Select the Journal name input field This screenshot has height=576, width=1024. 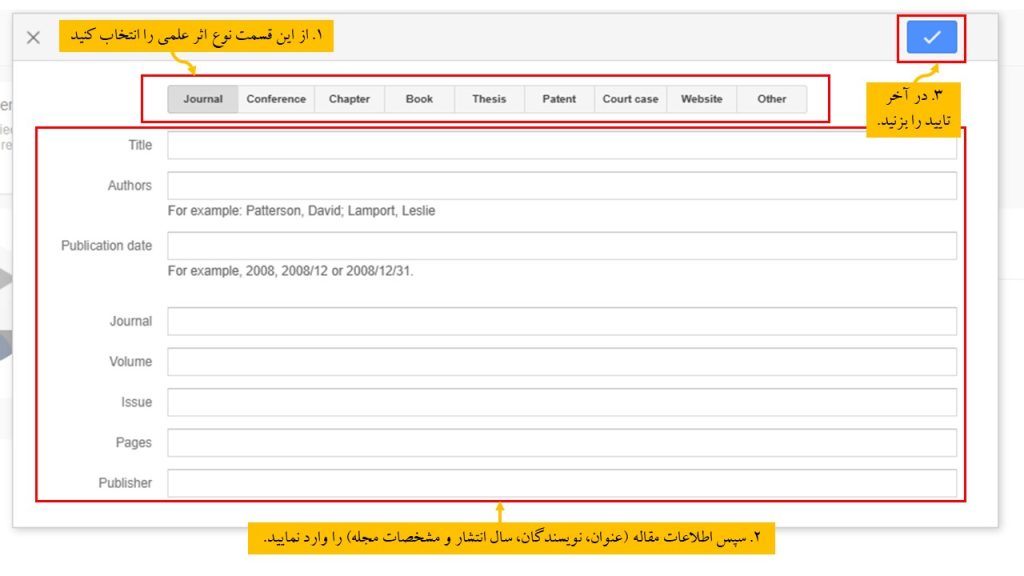pyautogui.click(x=560, y=321)
